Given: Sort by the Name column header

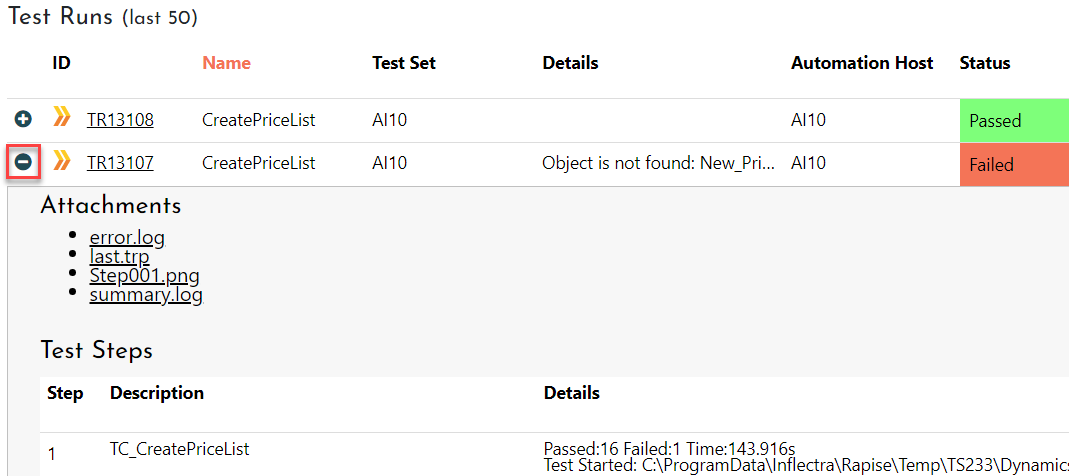Looking at the screenshot, I should point(226,63).
